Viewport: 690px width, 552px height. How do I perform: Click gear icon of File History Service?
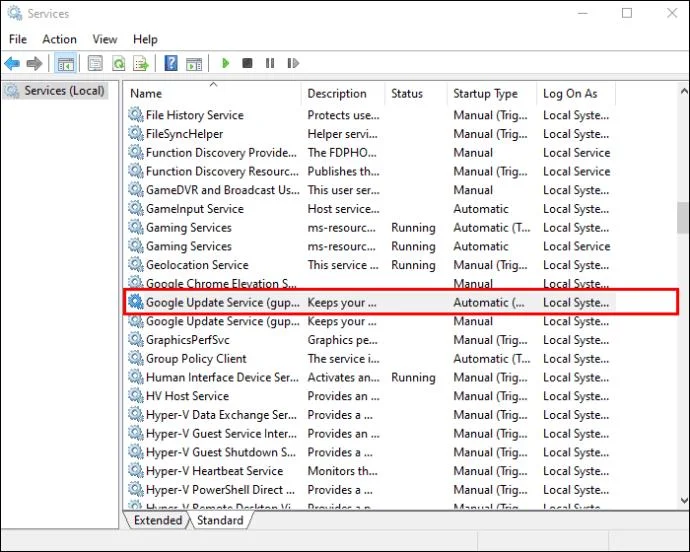(x=136, y=115)
